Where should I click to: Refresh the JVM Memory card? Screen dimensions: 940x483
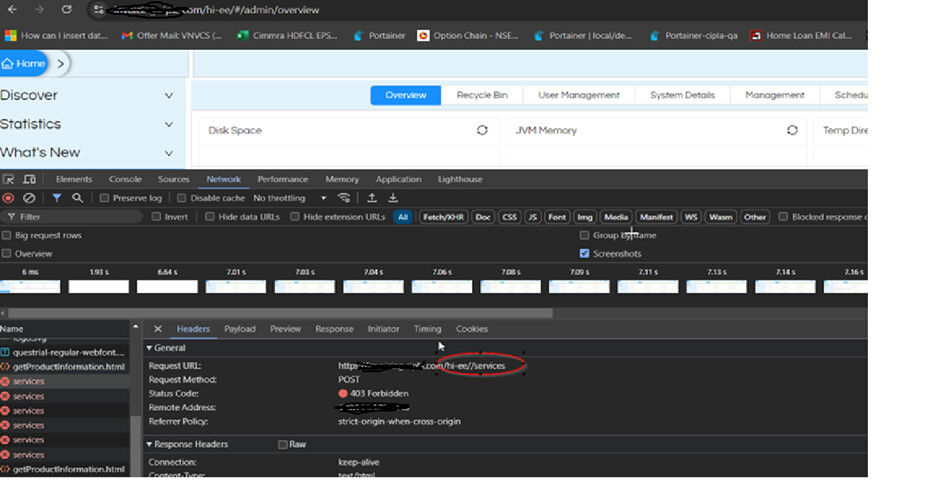pos(792,130)
